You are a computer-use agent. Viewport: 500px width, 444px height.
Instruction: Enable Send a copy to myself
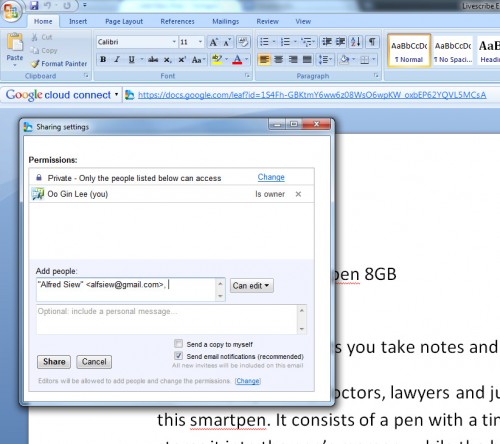(x=178, y=343)
